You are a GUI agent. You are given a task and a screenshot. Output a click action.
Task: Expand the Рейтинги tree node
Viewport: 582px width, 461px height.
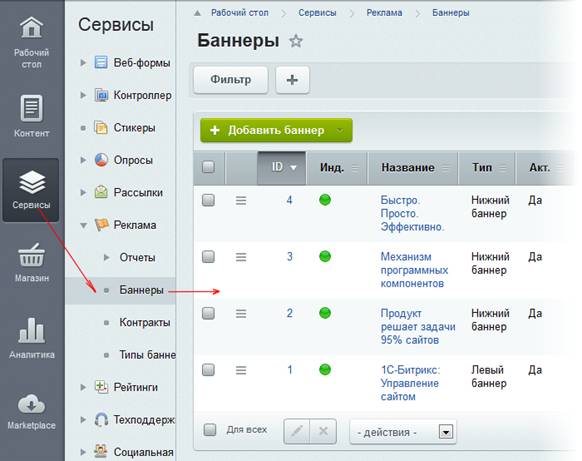pos(83,387)
